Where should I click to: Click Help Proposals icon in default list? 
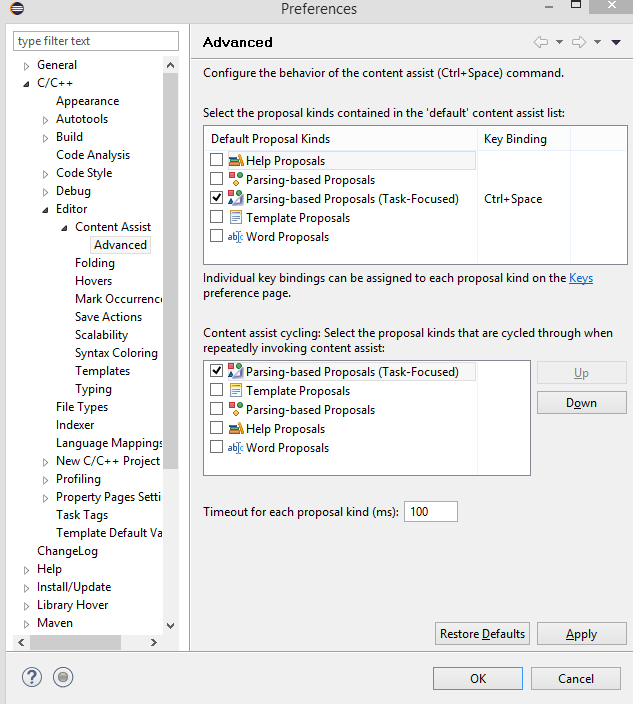235,161
